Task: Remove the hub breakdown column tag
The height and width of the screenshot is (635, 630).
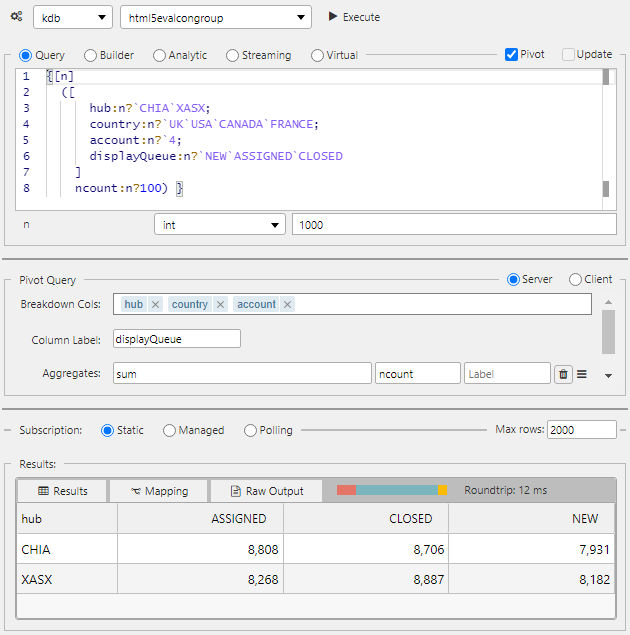Action: (155, 304)
